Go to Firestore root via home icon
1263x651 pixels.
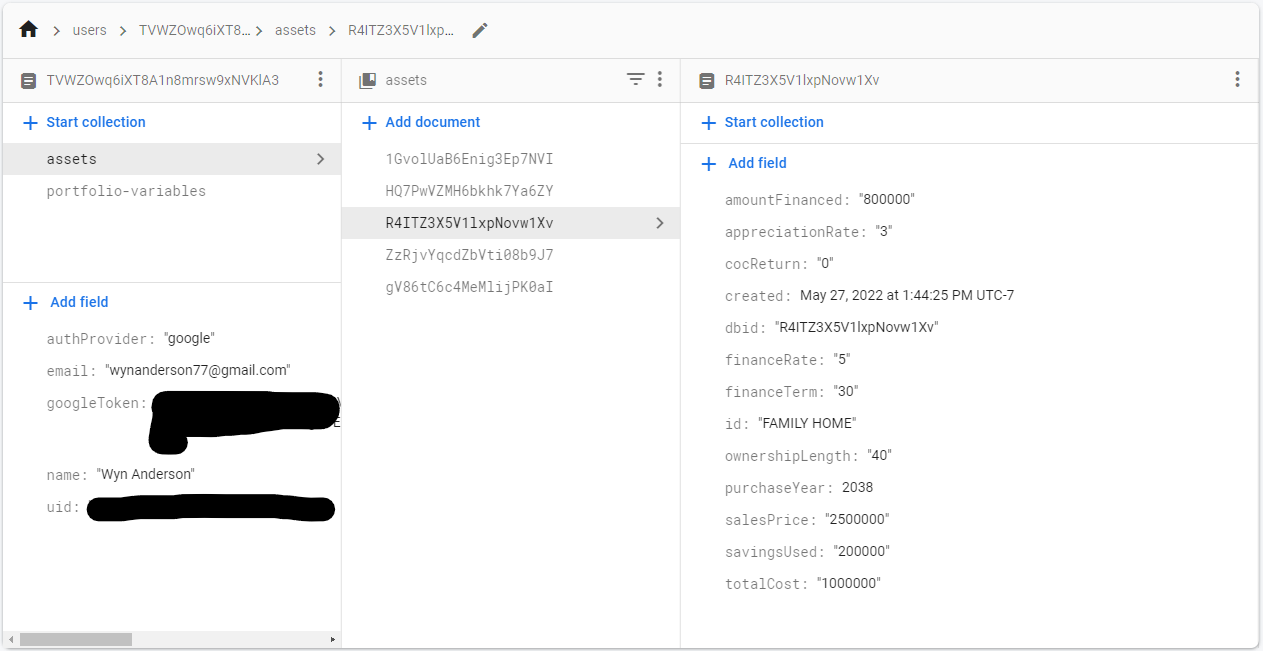tap(28, 30)
